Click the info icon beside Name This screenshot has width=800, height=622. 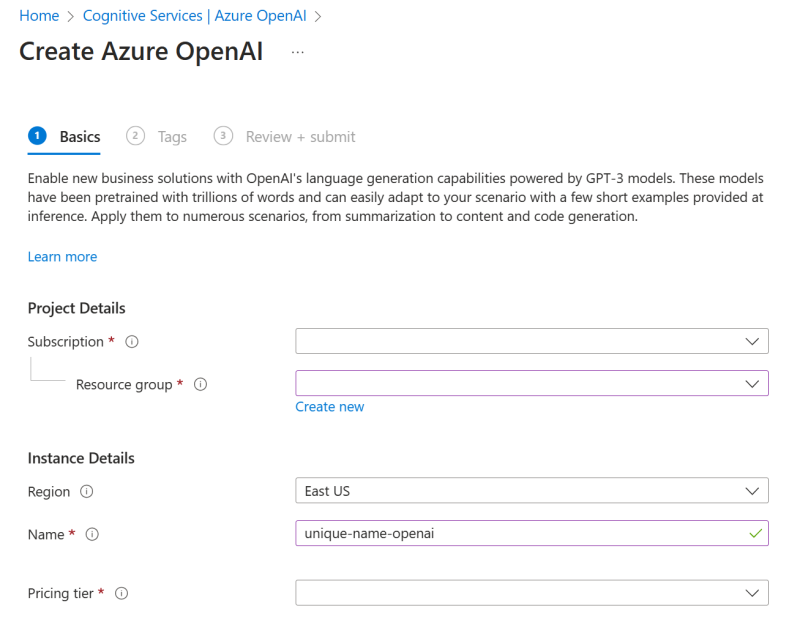pyautogui.click(x=92, y=534)
